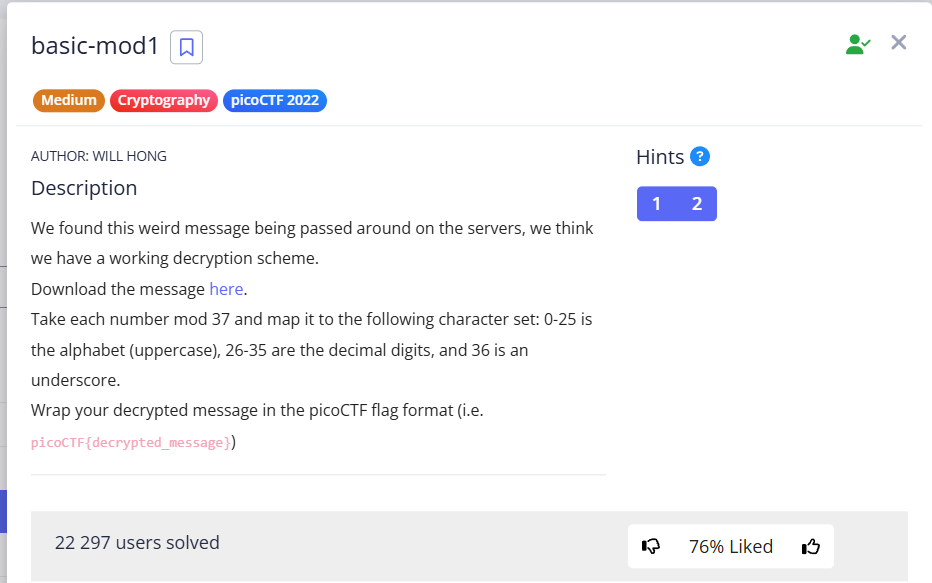Dislike the challenge with thumbs down

click(651, 546)
